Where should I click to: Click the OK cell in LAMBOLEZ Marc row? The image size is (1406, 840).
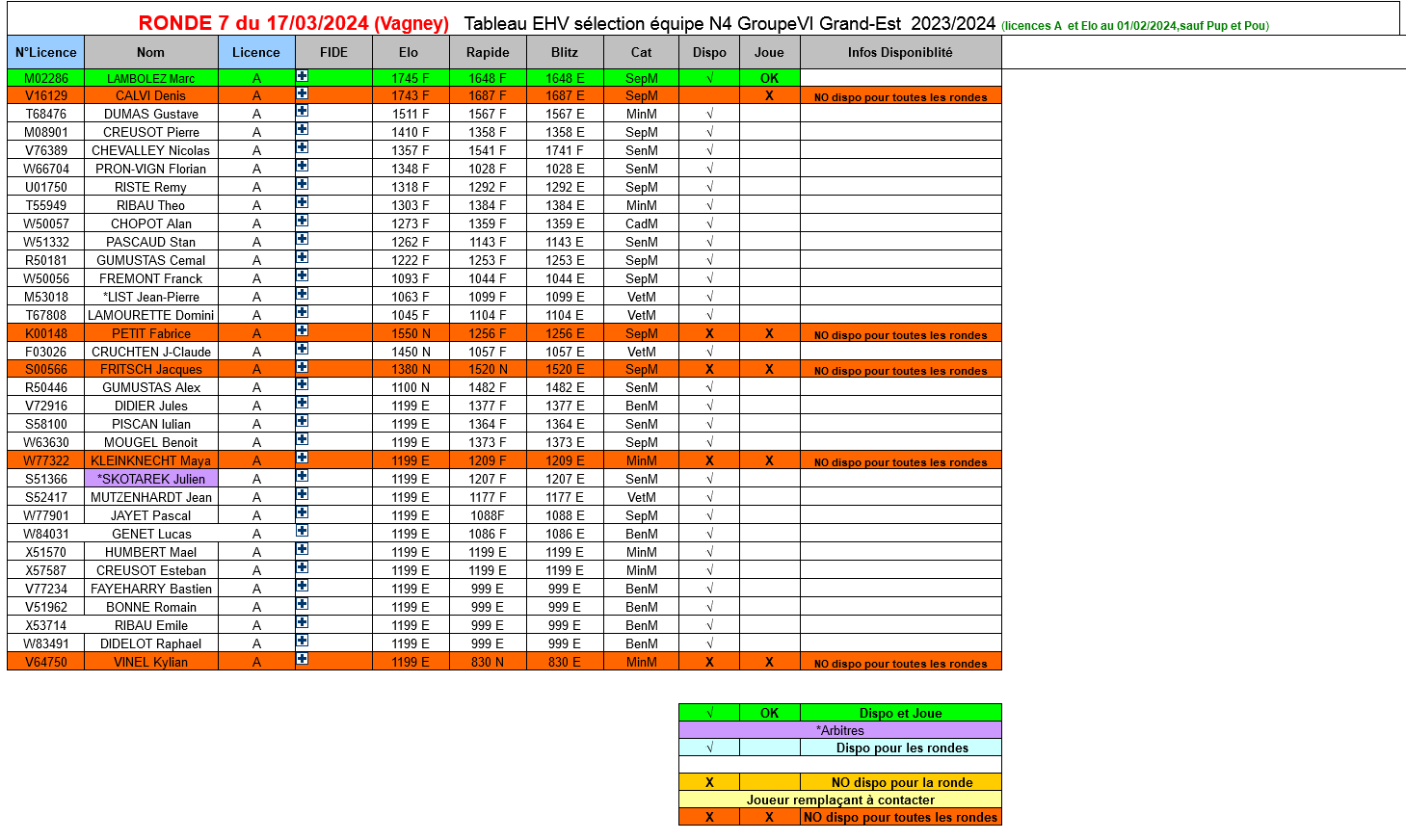click(x=769, y=78)
